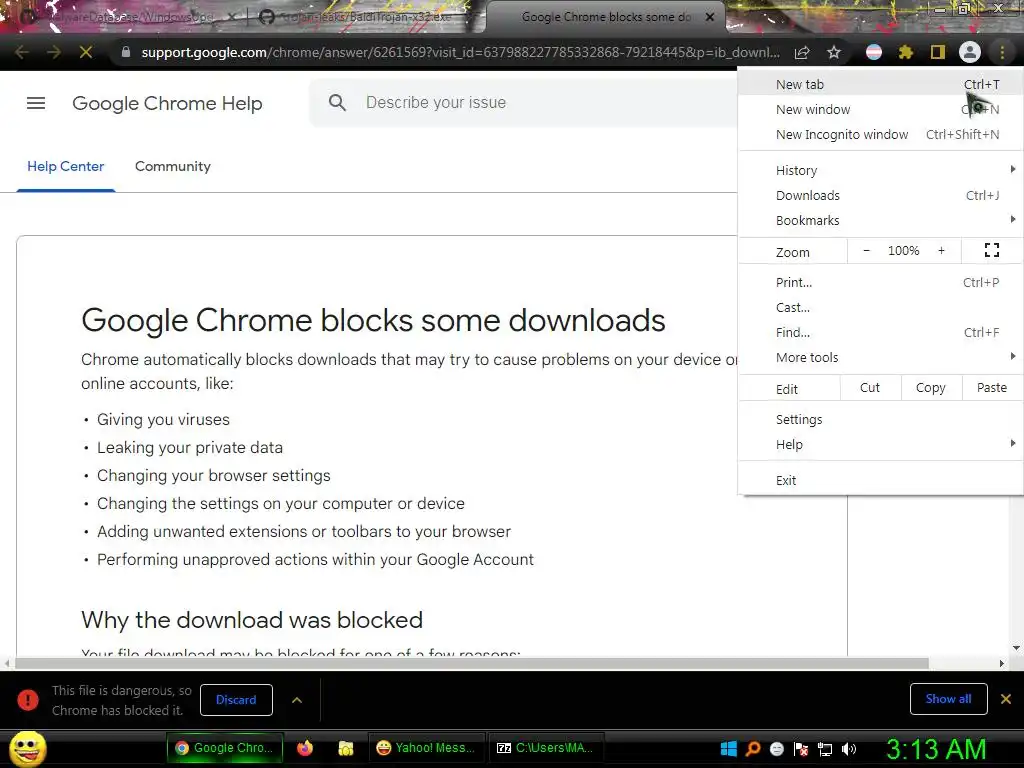
Task: Open Yahoo! Messenger from the taskbar
Action: pos(426,748)
